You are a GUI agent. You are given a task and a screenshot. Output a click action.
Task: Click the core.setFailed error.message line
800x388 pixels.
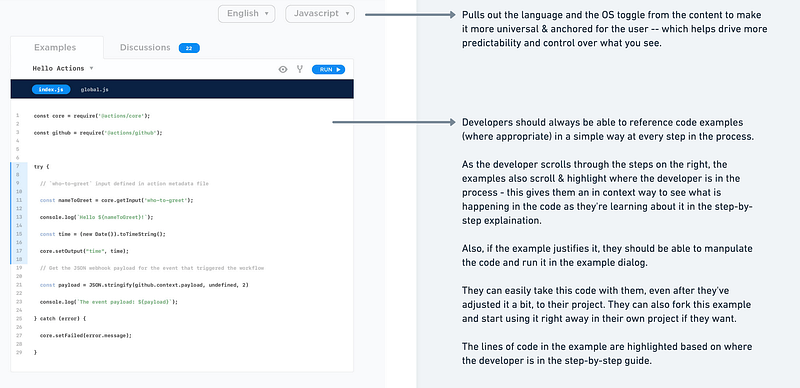click(x=86, y=335)
